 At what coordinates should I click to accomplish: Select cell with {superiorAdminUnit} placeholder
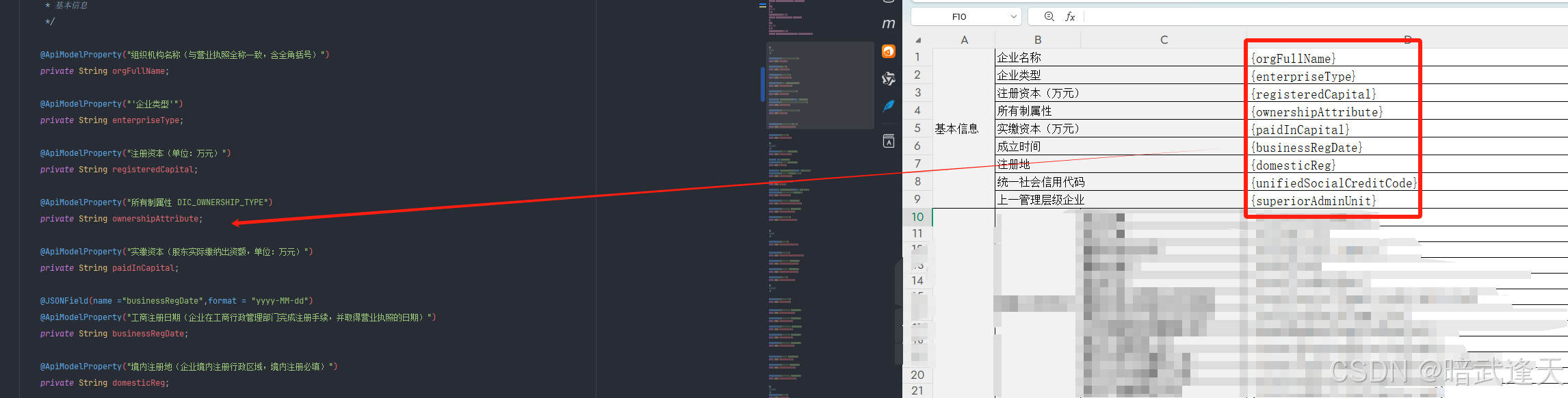pos(1407,200)
